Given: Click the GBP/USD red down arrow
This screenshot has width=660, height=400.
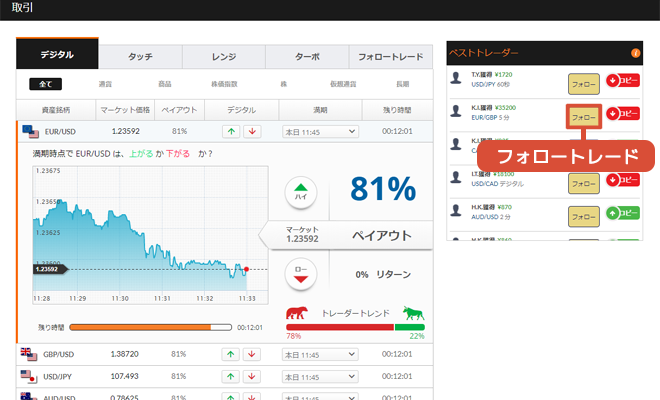Looking at the screenshot, I should coord(252,354).
